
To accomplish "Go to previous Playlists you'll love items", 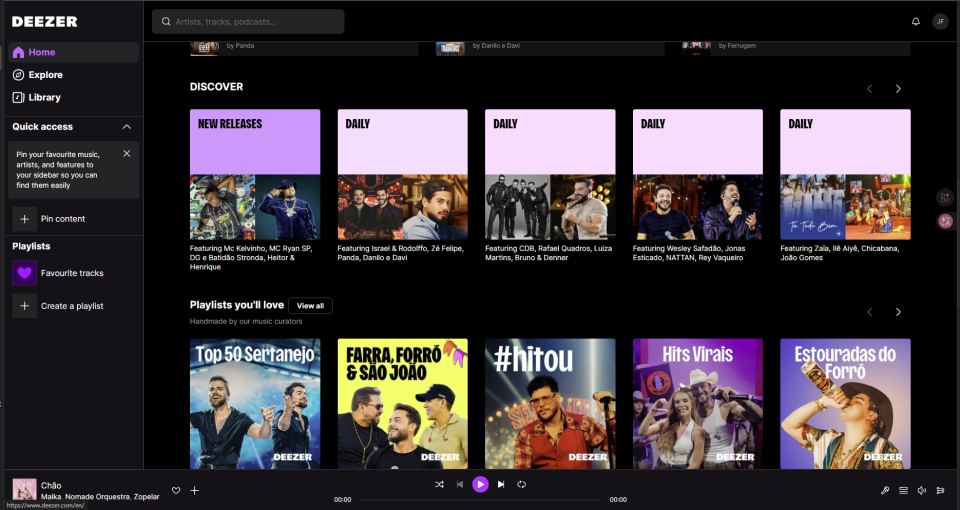I will (869, 312).
